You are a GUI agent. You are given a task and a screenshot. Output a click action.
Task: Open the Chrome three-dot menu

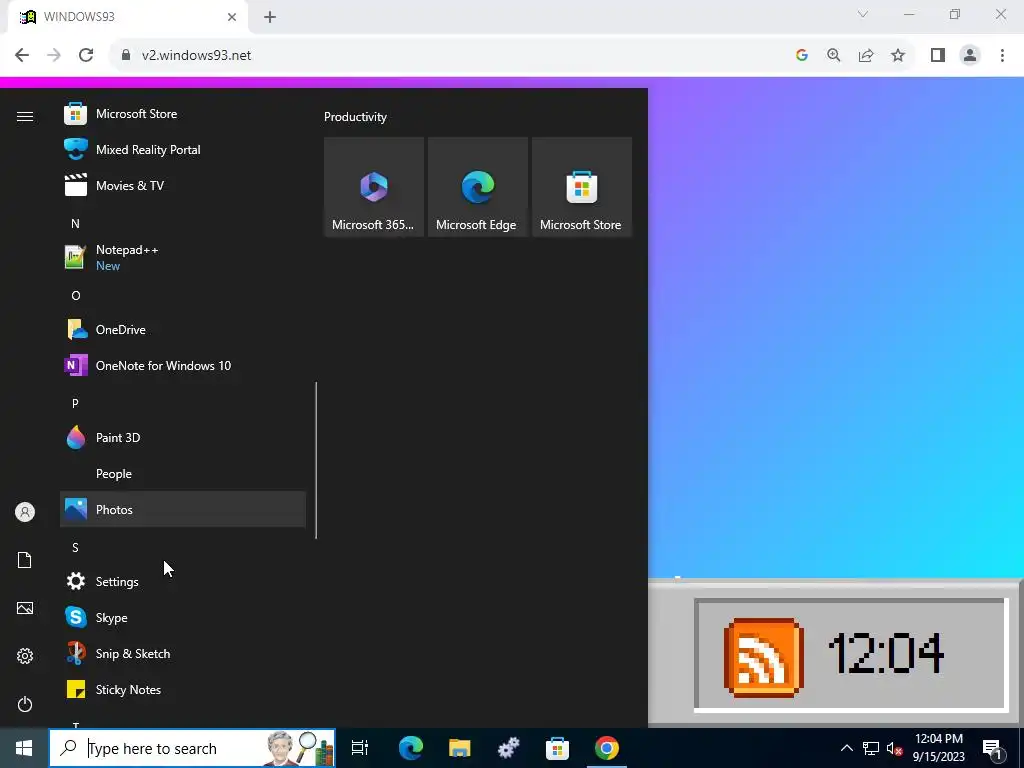coord(1002,55)
